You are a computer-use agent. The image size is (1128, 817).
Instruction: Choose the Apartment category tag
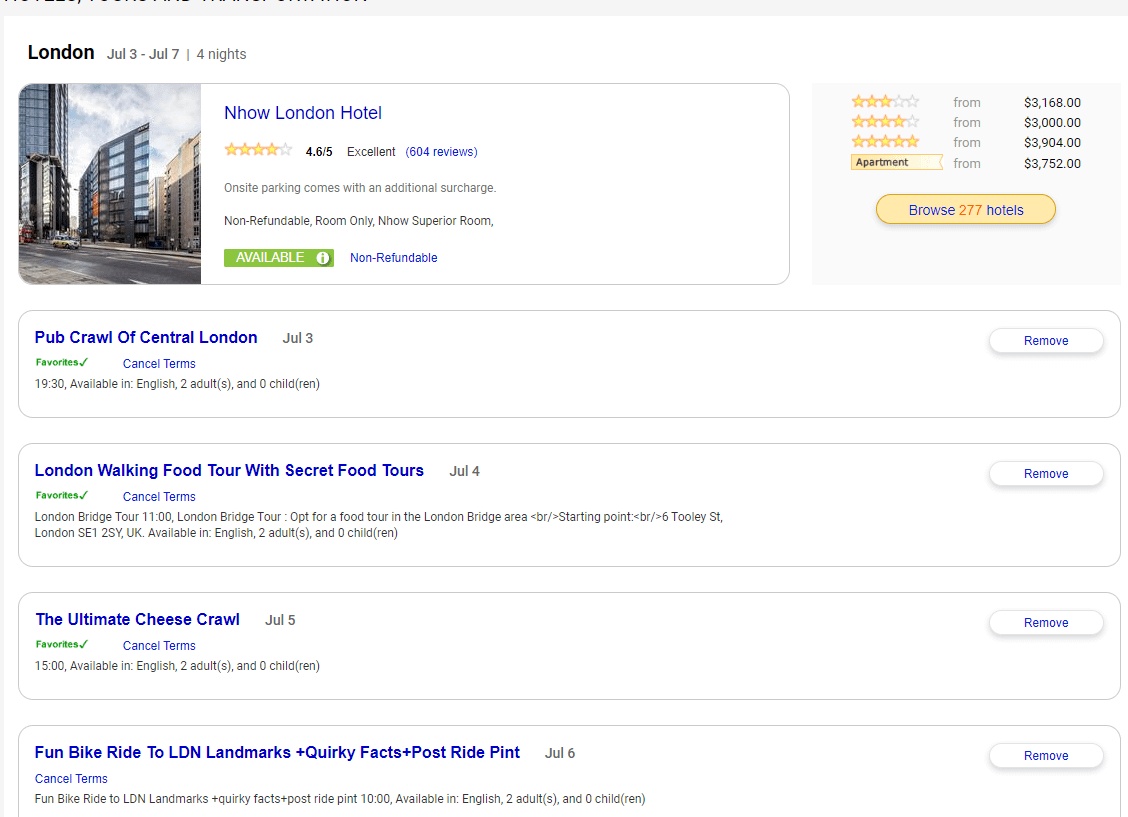[896, 163]
